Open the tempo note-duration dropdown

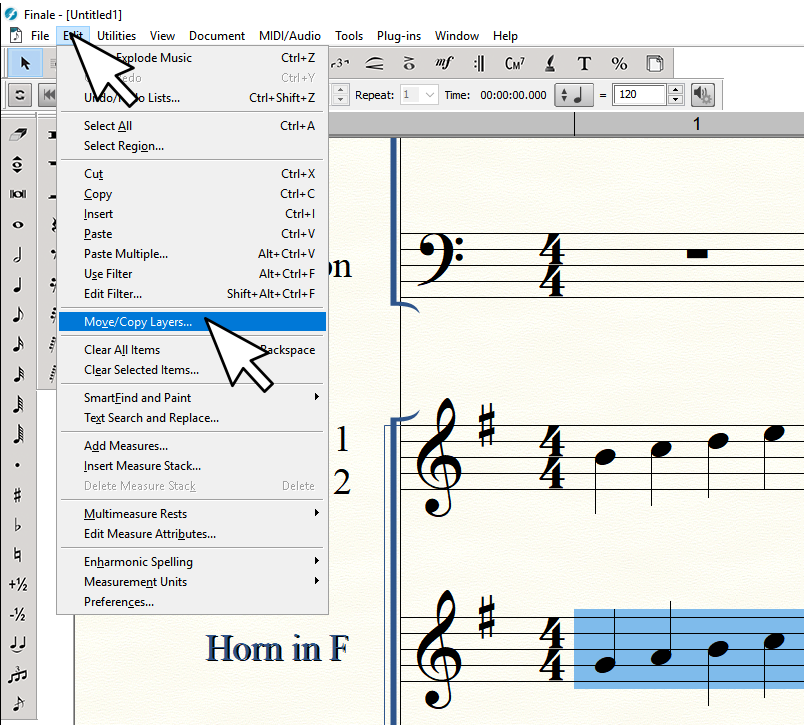click(x=574, y=95)
